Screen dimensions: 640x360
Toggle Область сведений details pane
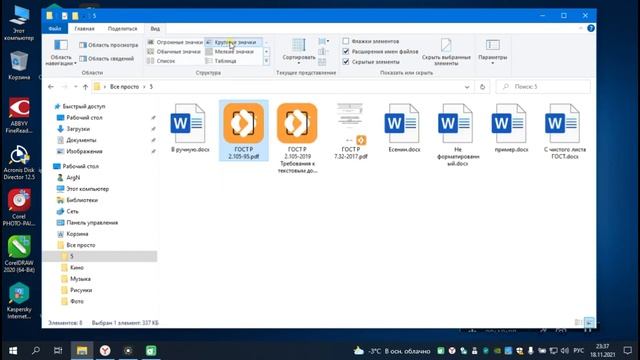107,58
